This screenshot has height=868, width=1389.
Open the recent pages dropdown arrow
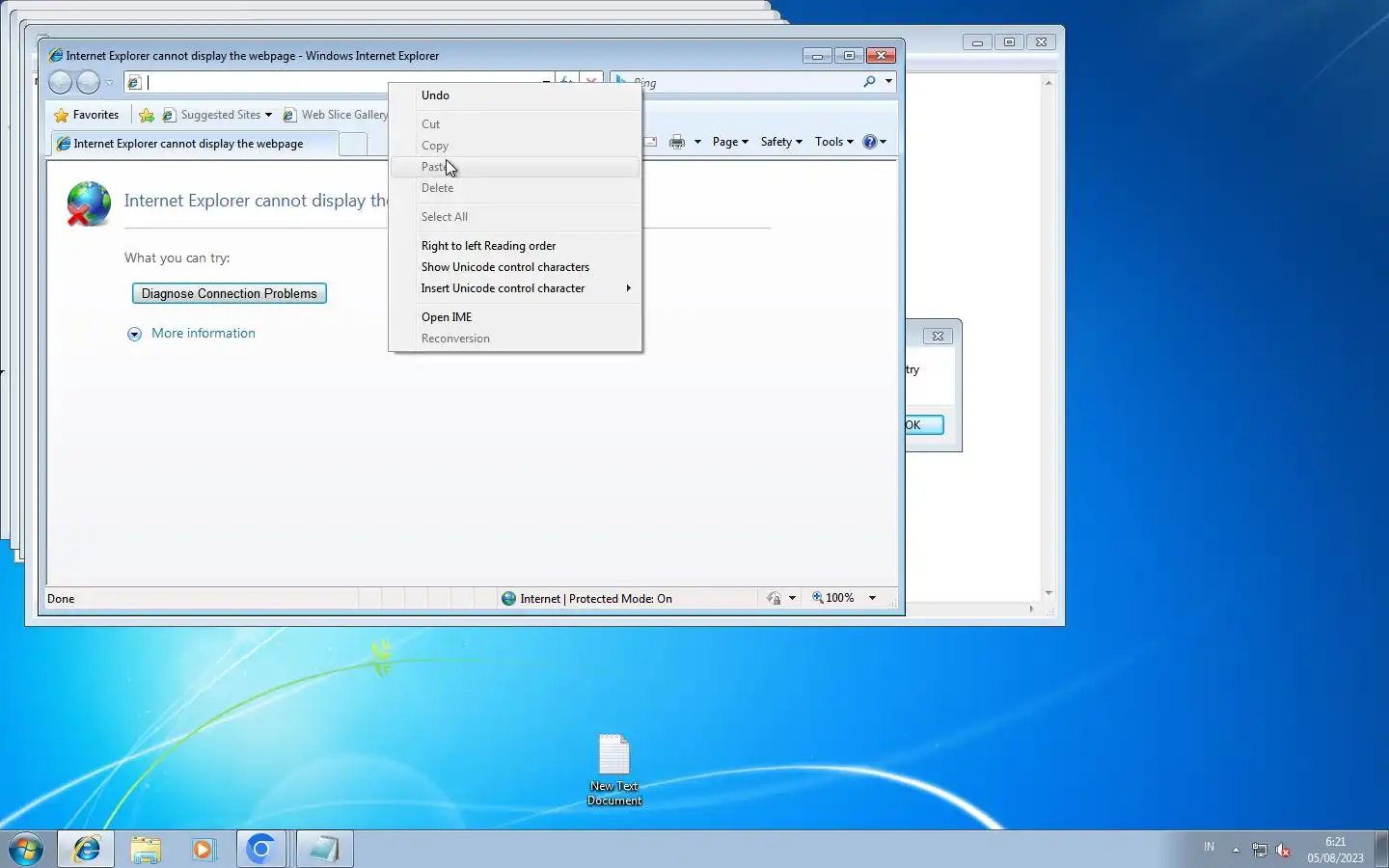pos(109,83)
